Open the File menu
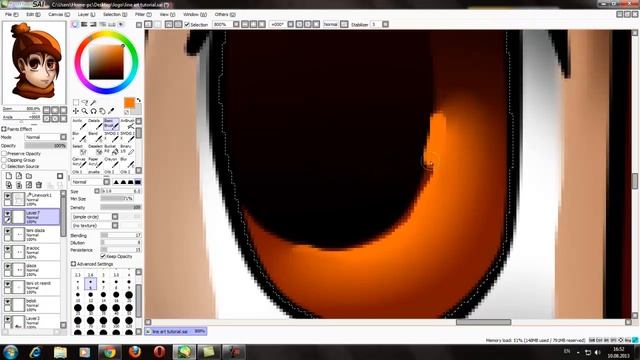The width and height of the screenshot is (640, 360). (x=11, y=14)
